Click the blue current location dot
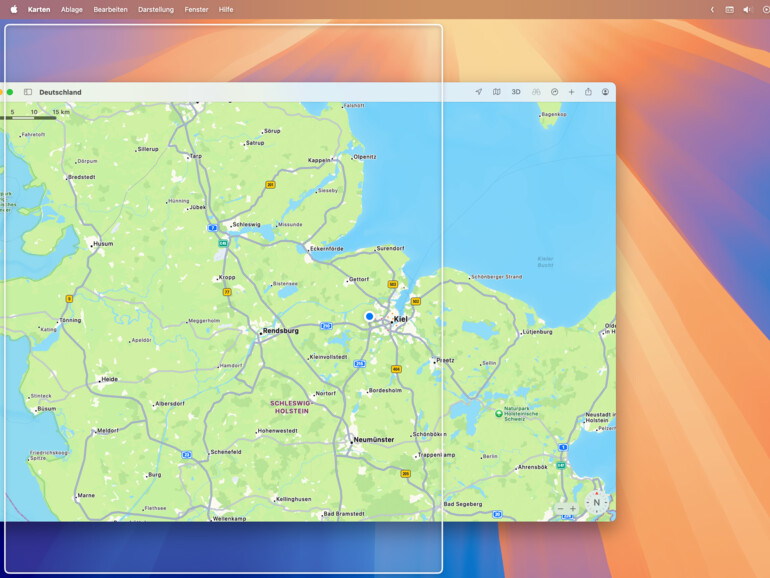 (369, 316)
